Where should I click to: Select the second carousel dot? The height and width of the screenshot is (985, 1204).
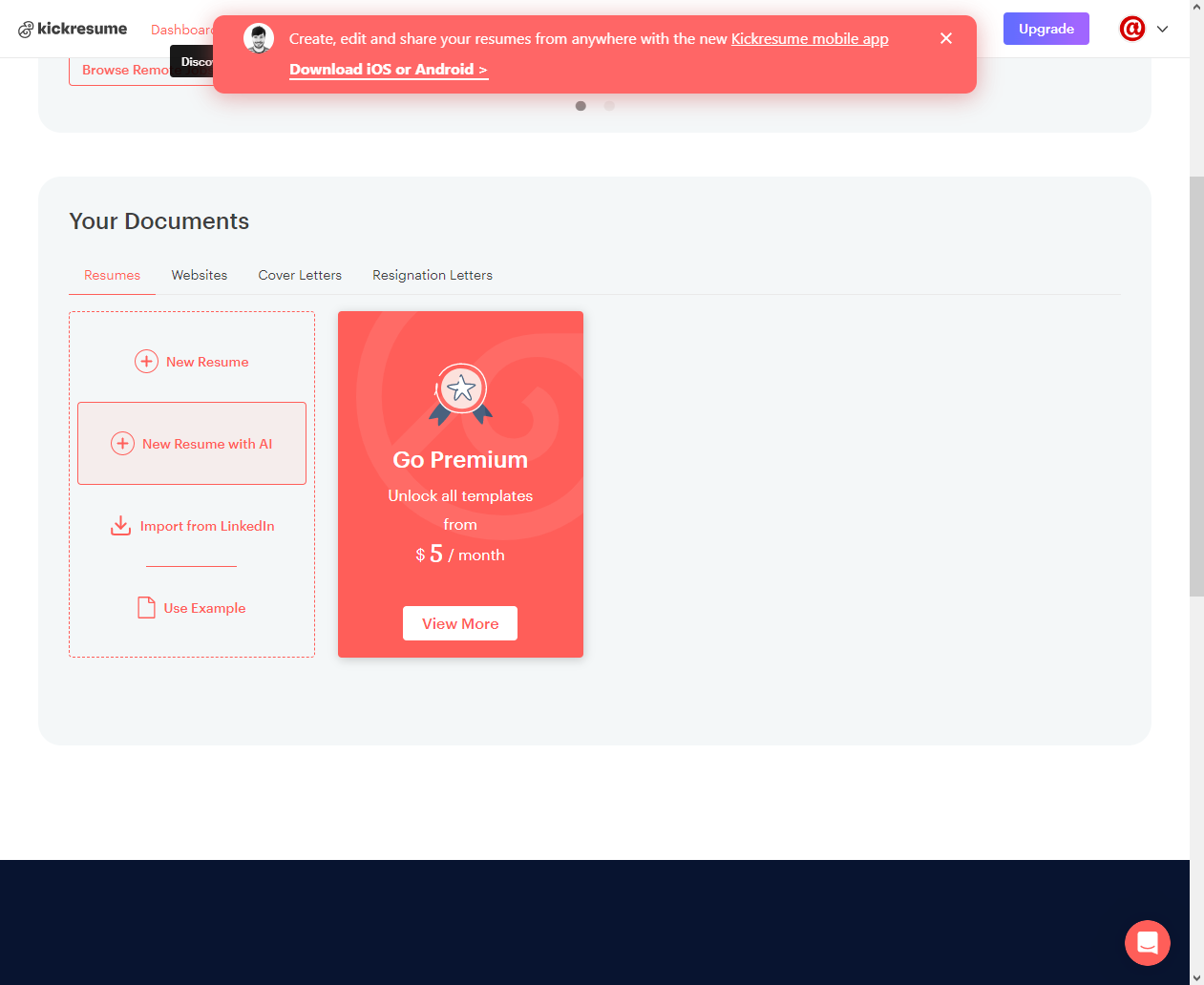[609, 106]
